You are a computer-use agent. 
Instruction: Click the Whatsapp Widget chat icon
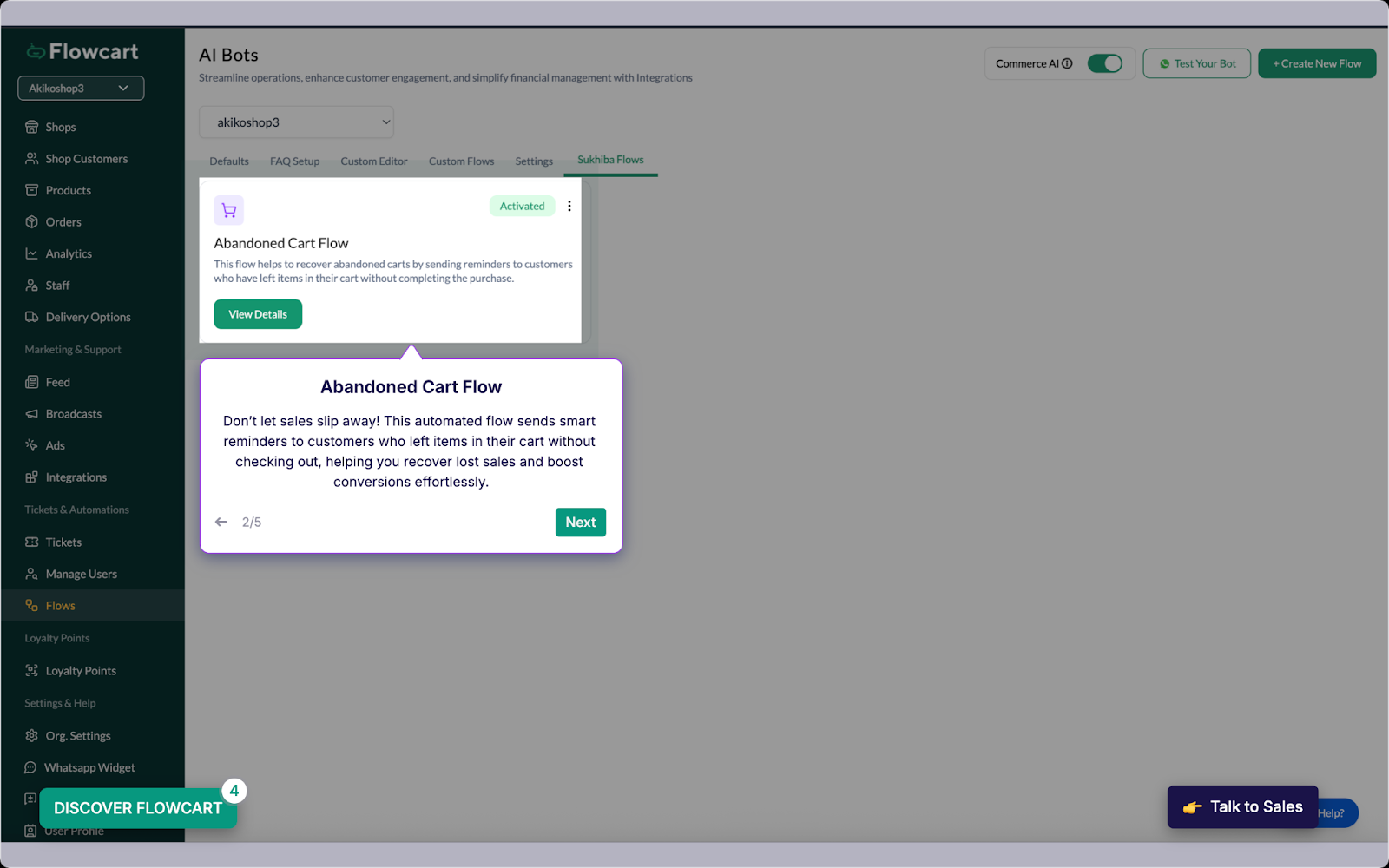(30, 767)
